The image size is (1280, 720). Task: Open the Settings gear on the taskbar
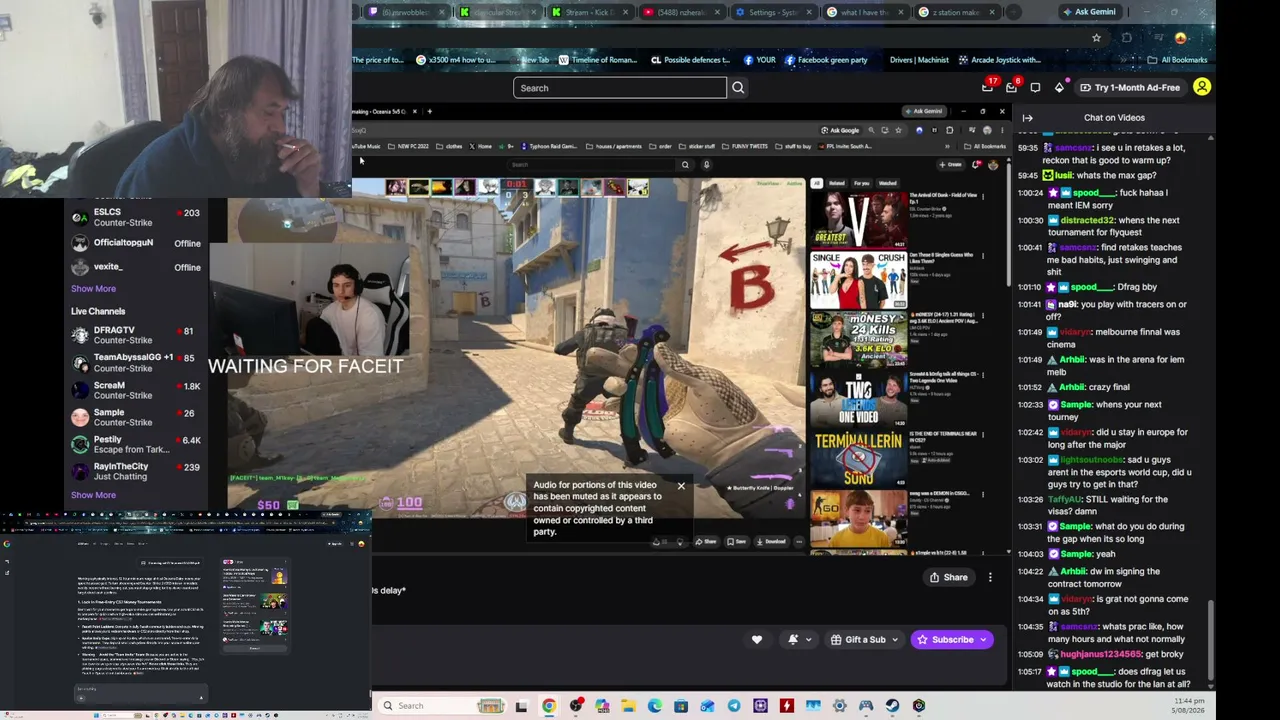point(839,706)
